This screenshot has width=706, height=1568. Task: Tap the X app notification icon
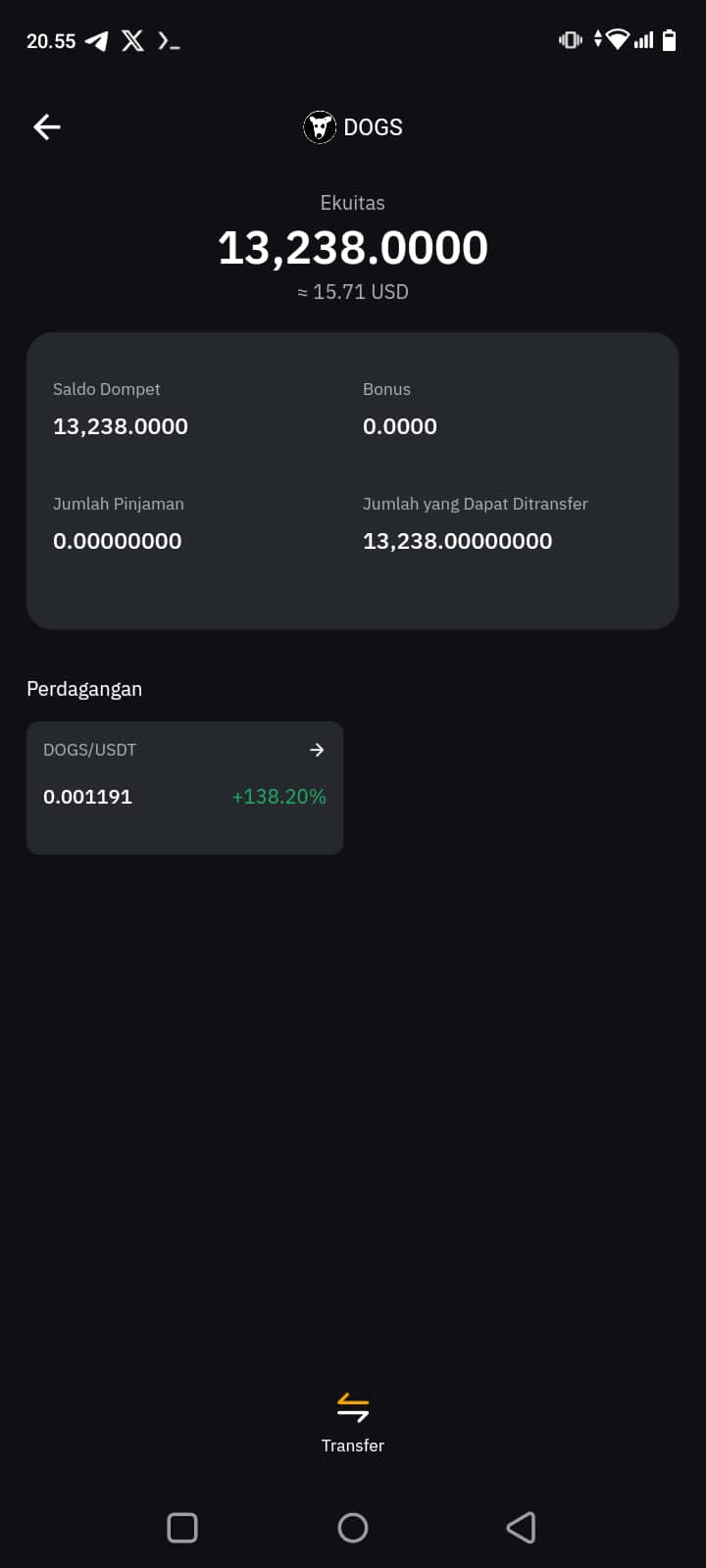(x=132, y=40)
